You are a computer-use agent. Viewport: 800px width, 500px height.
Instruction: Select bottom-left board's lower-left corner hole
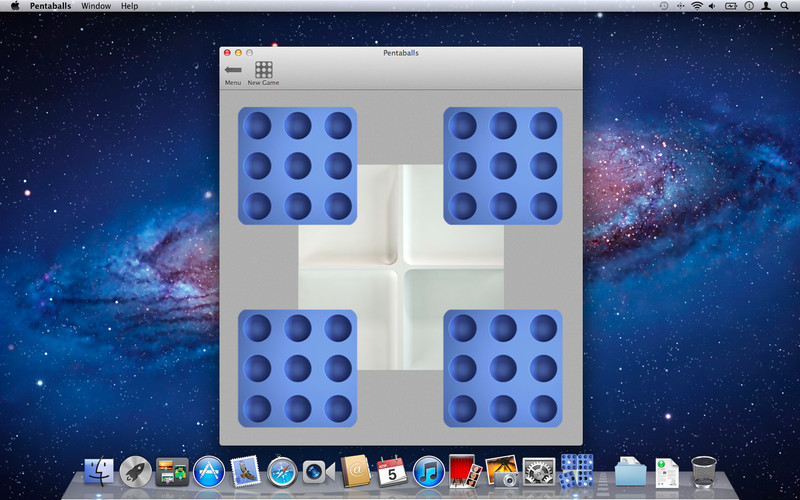(x=257, y=409)
